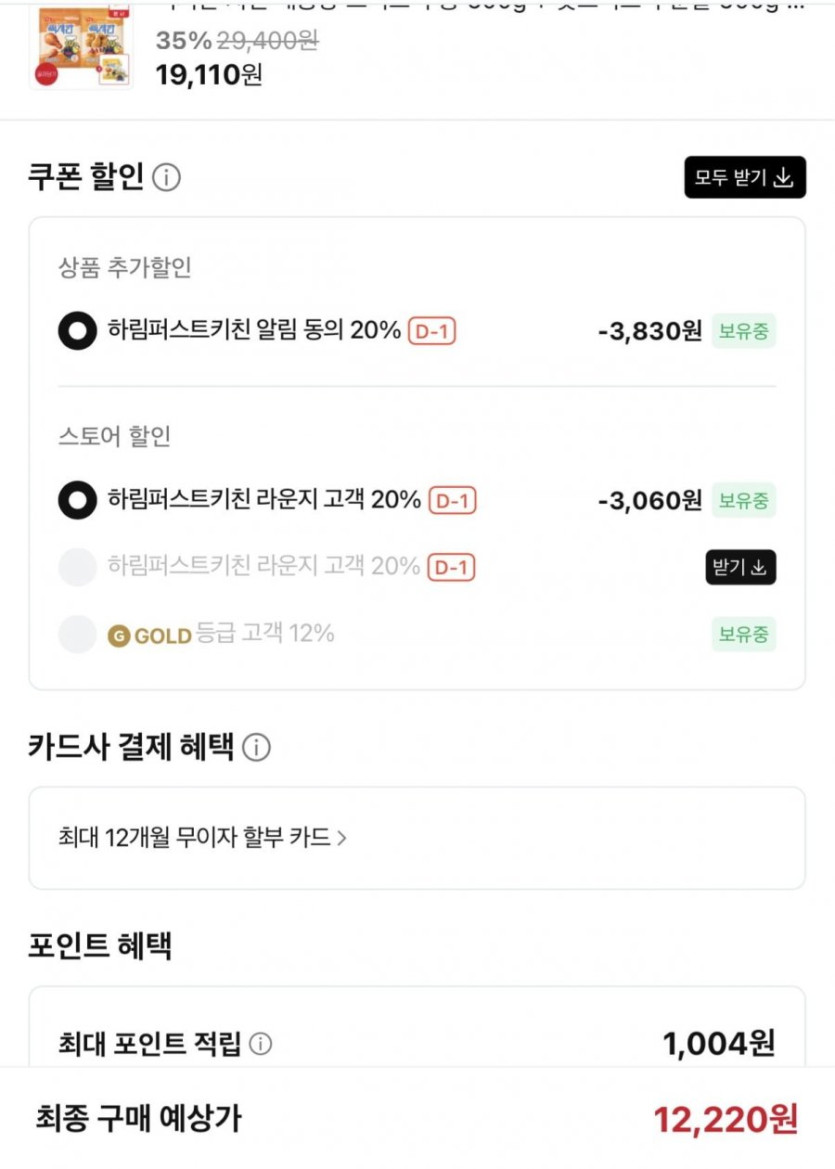This screenshot has height=1169, width=835.
Task: Select the greyed-out 라운지 고객 20% radio button
Action: pos(77,567)
